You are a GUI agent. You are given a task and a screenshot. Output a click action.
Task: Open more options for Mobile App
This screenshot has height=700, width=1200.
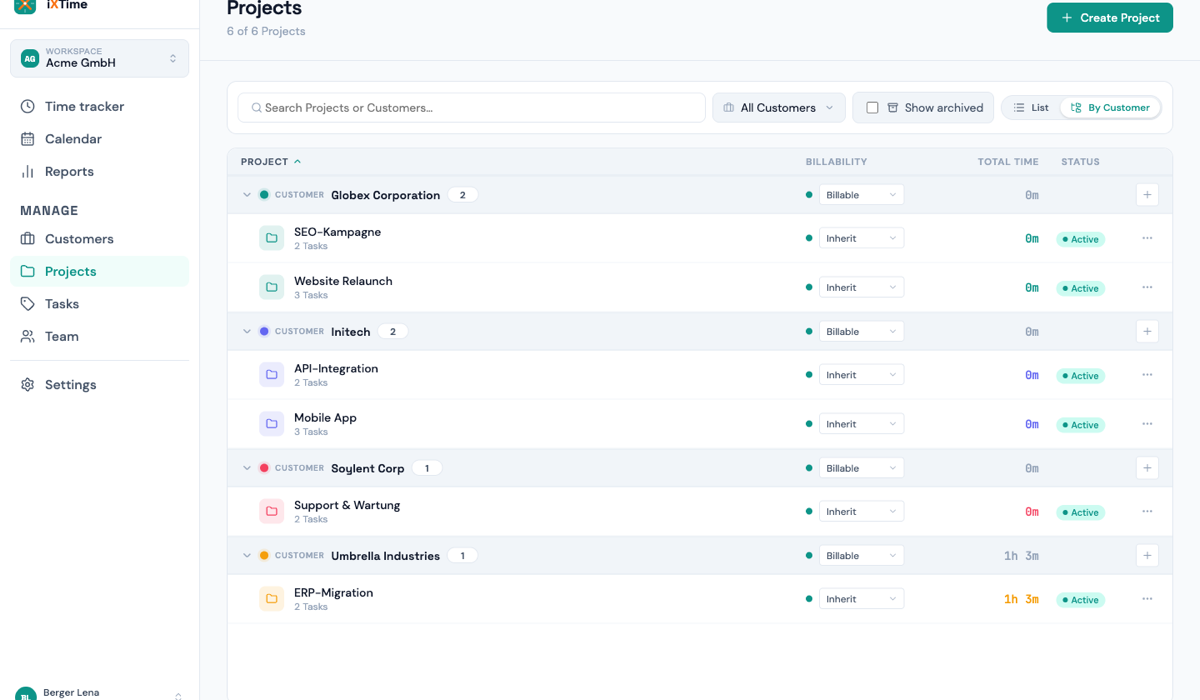(1147, 424)
